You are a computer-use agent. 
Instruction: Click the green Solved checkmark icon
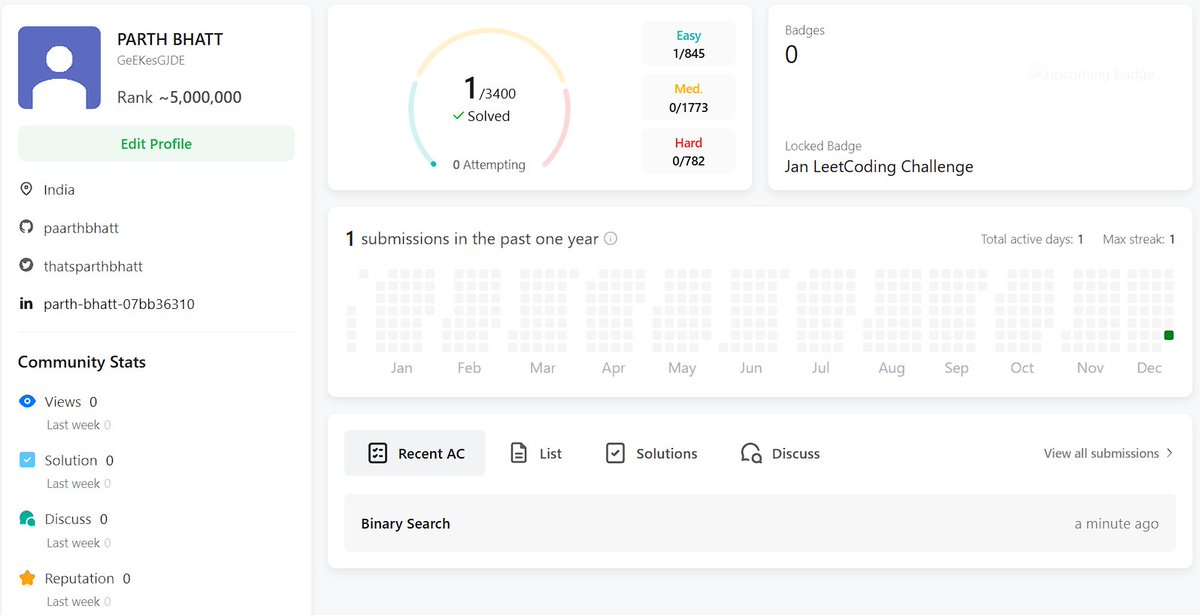pyautogui.click(x=458, y=116)
